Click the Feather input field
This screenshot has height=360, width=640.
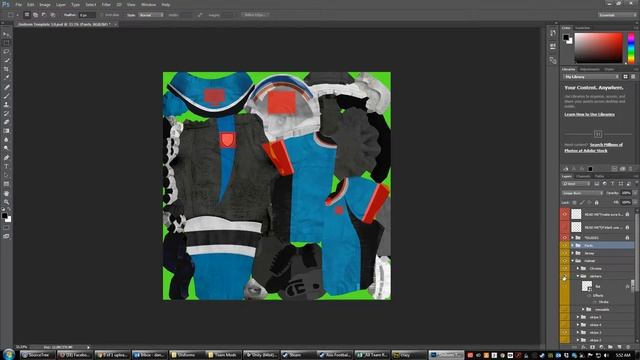(x=87, y=15)
